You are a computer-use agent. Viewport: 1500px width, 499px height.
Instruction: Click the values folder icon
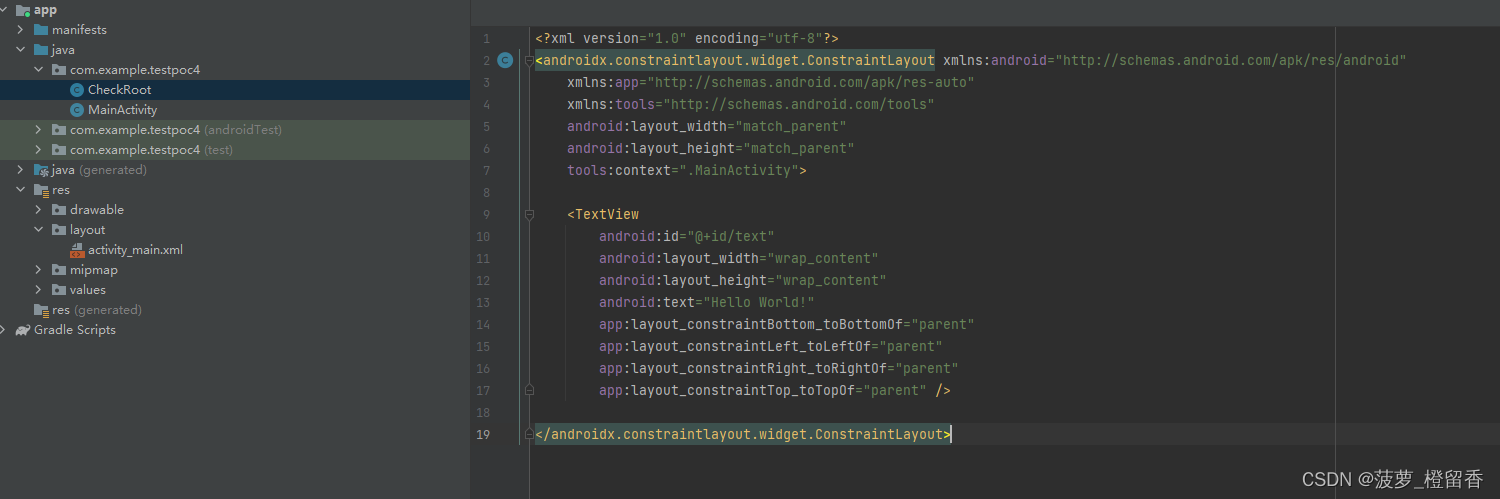59,290
